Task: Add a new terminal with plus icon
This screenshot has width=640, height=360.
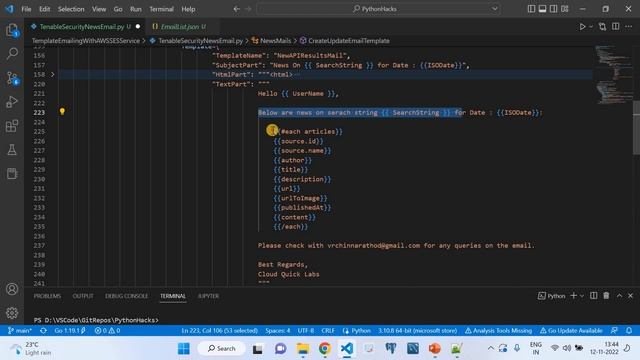Action: 573,296
